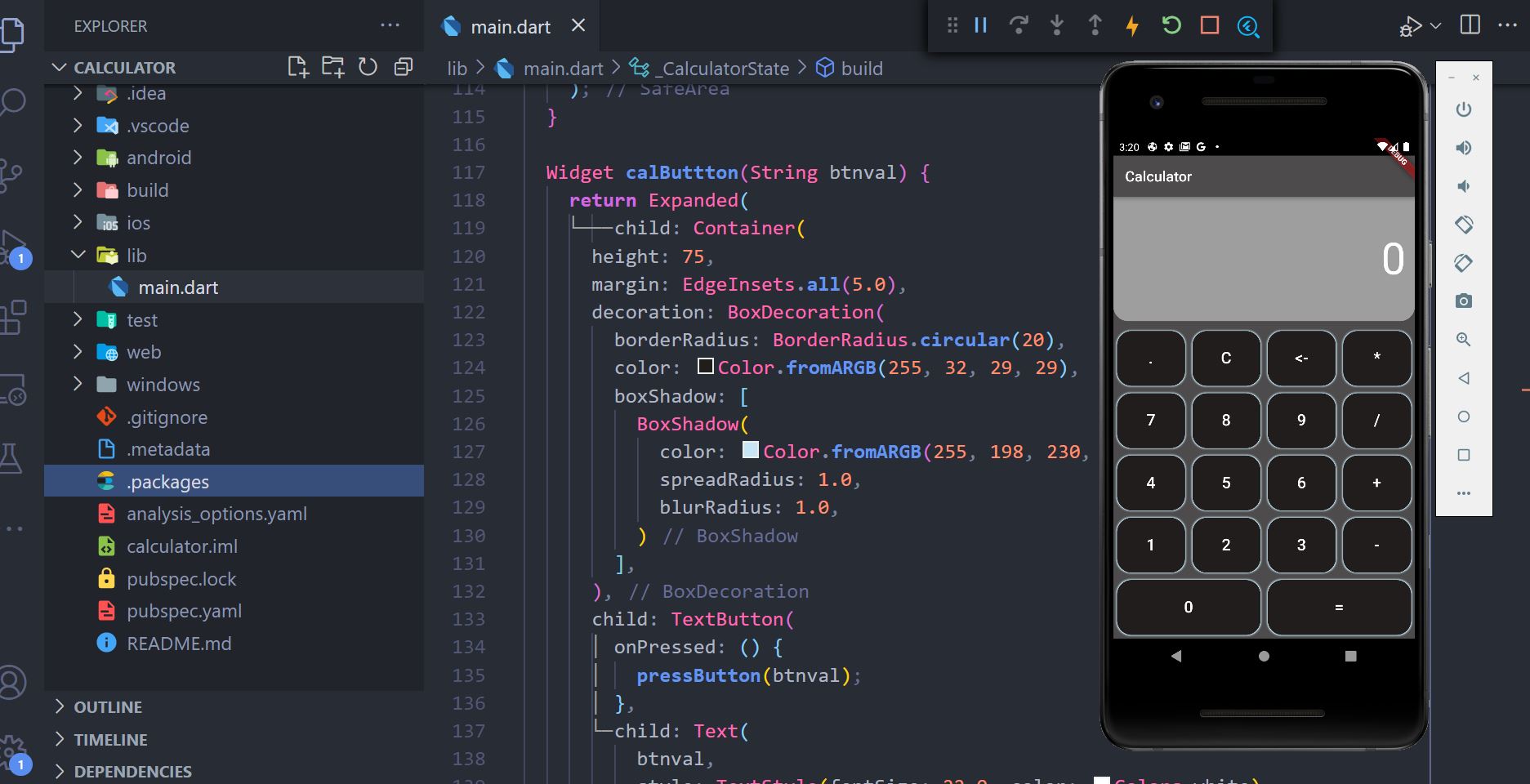This screenshot has height=784, width=1530.
Task: Trigger hot reload with the lightning icon
Action: (1131, 25)
